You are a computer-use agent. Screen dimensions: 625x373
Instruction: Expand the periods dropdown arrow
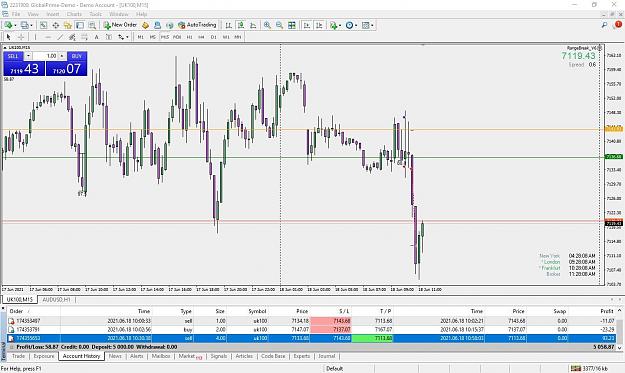pyautogui.click(x=356, y=25)
